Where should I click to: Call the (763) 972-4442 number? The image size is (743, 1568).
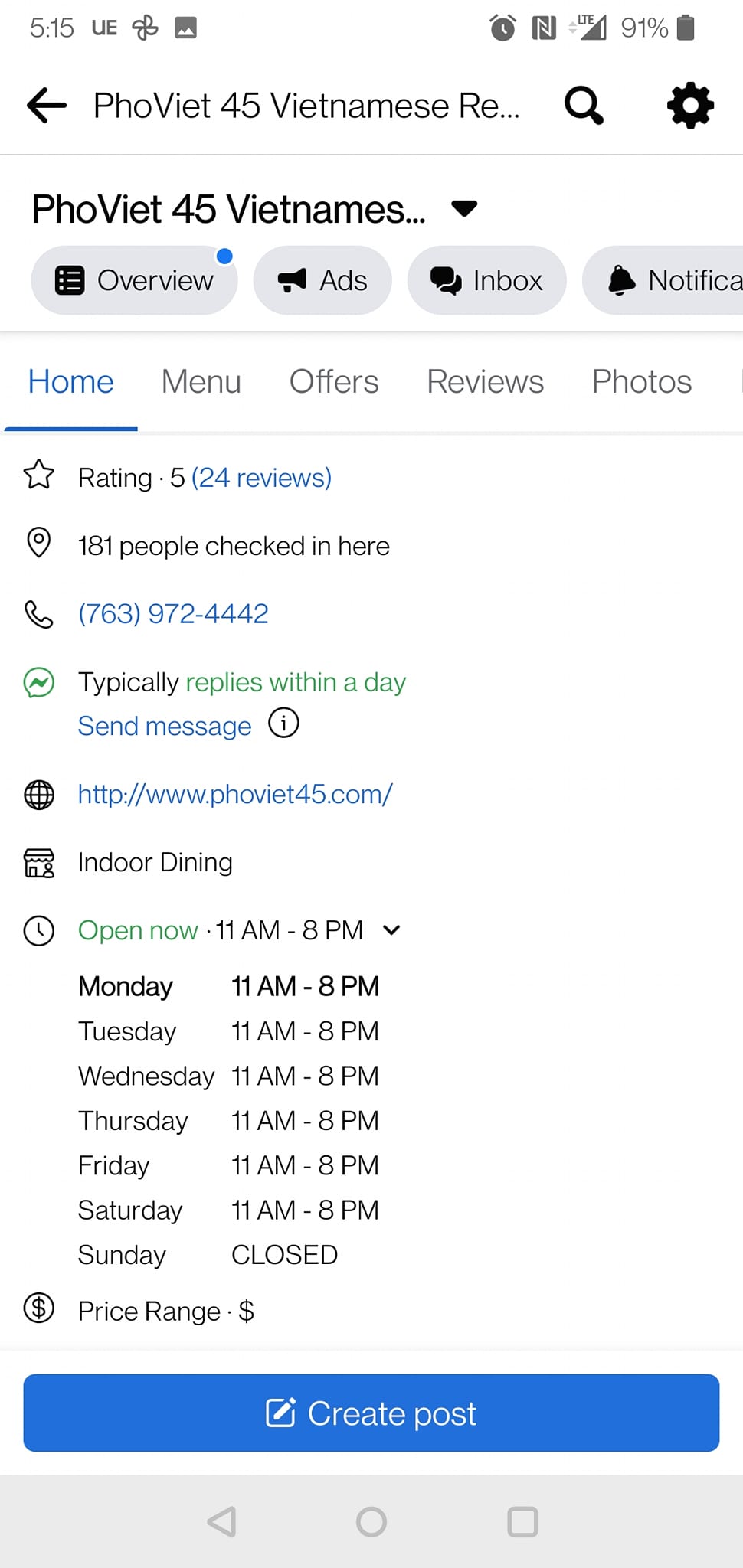point(173,614)
